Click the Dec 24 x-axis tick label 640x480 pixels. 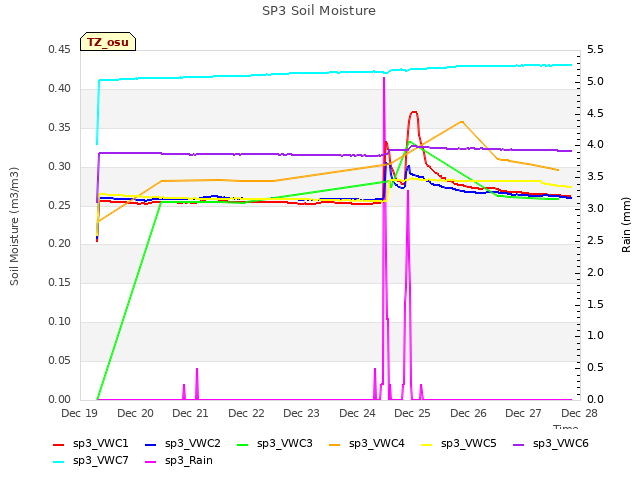pyautogui.click(x=357, y=413)
